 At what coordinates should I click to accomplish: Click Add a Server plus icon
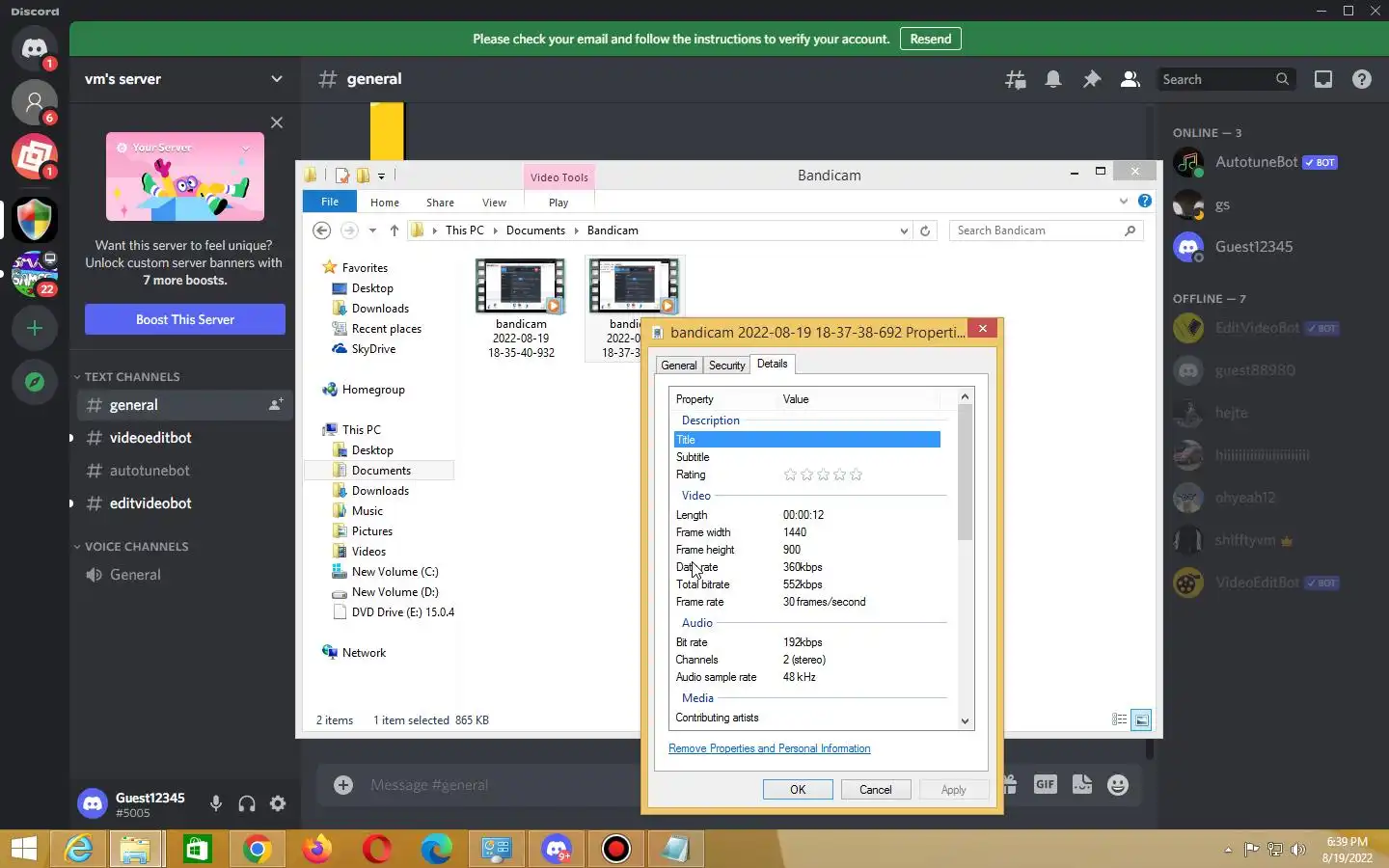[35, 328]
